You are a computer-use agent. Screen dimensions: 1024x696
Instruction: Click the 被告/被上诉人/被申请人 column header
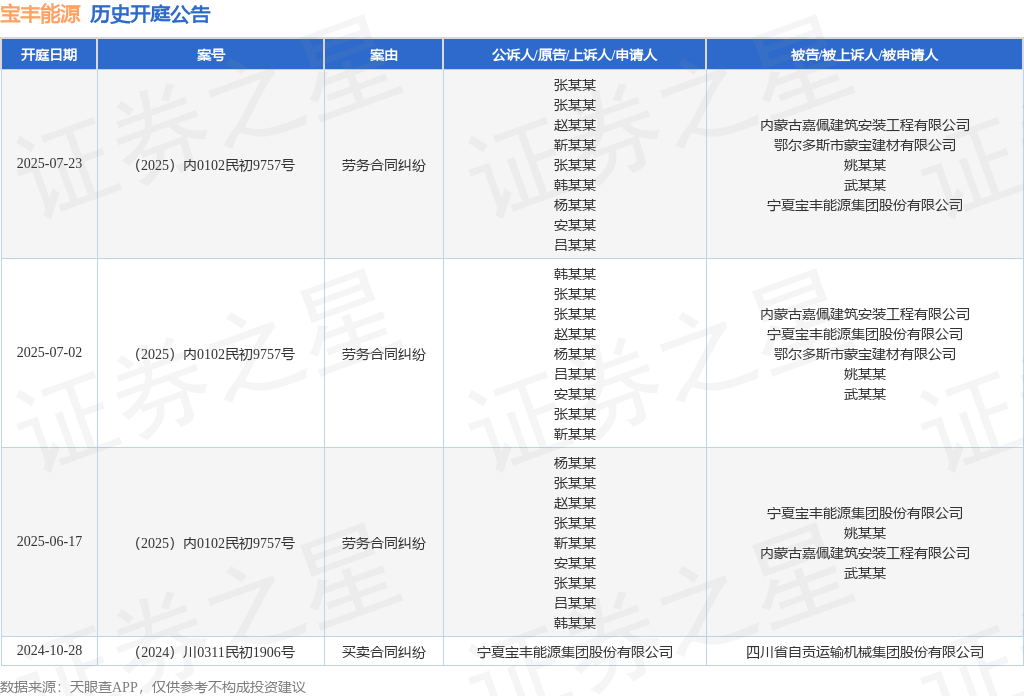(865, 55)
